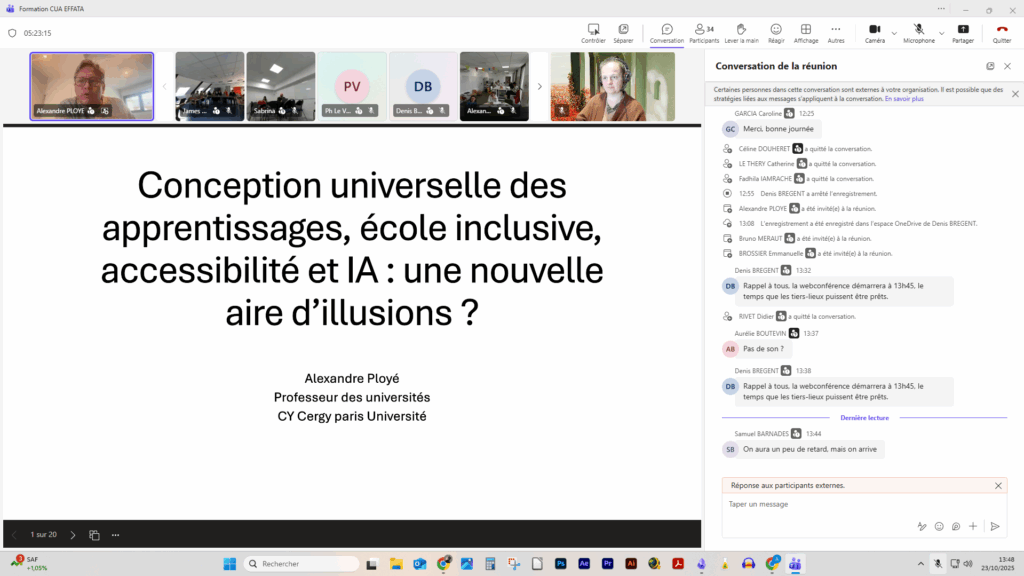Open emoji picker in message box

(939, 526)
